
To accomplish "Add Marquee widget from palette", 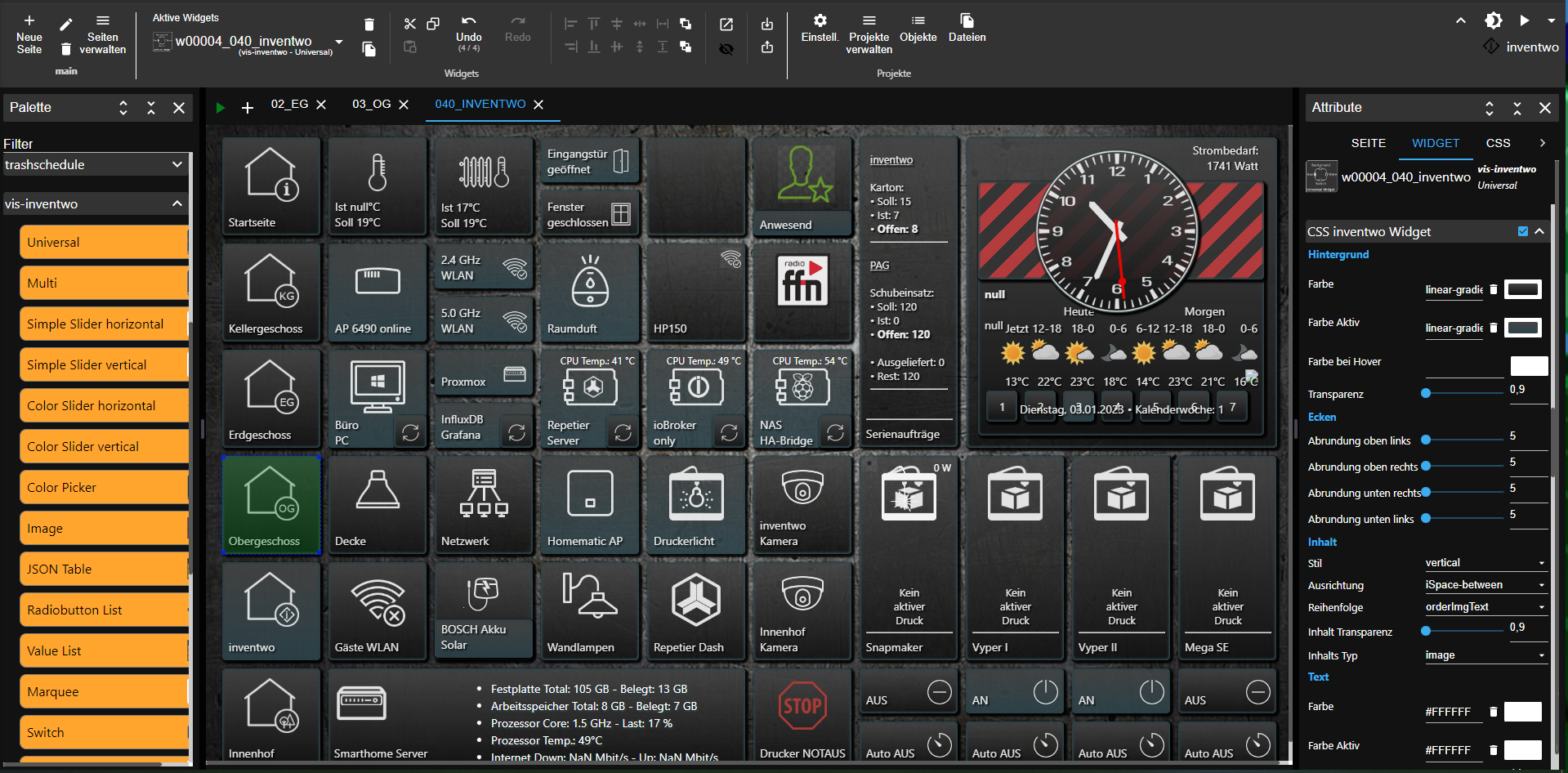I will point(106,692).
